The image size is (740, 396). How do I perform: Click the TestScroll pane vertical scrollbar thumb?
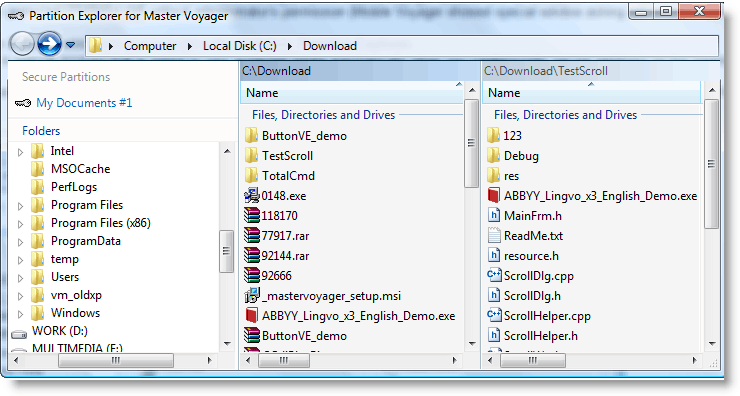click(712, 164)
